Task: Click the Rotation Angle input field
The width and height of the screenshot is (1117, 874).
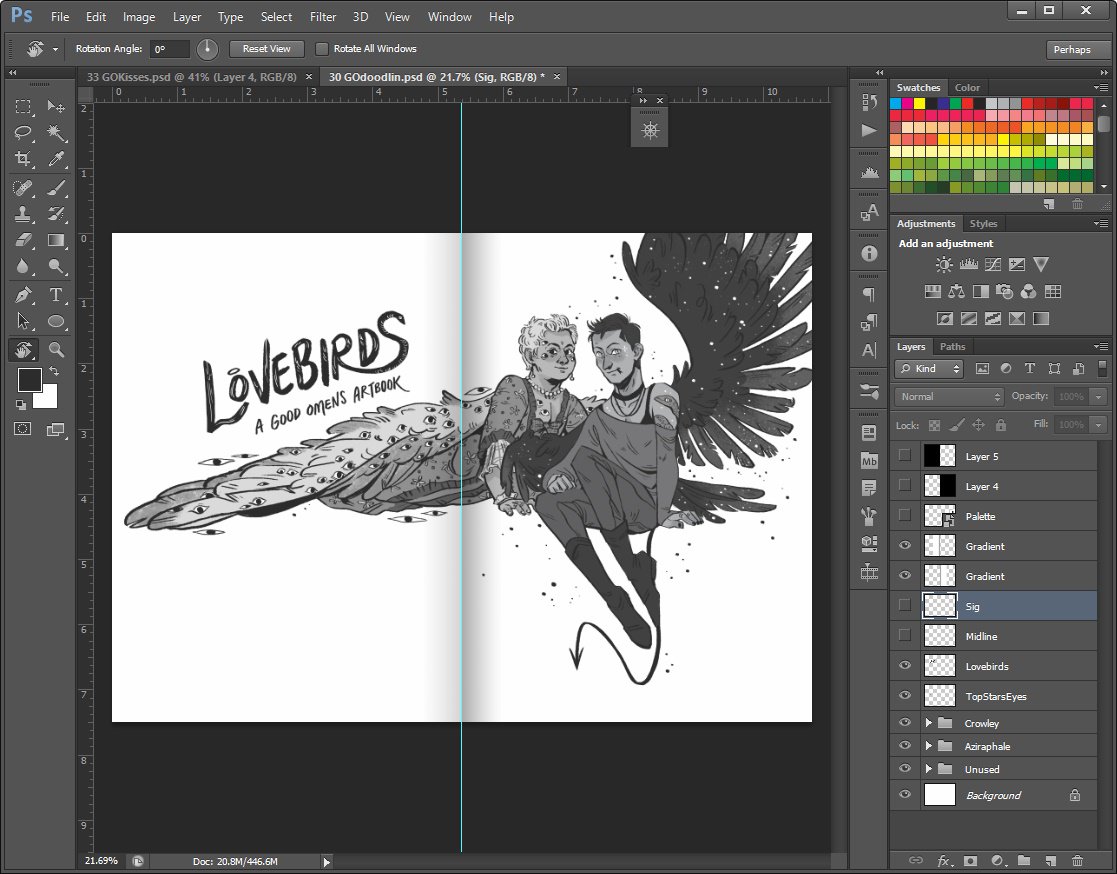Action: [170, 49]
